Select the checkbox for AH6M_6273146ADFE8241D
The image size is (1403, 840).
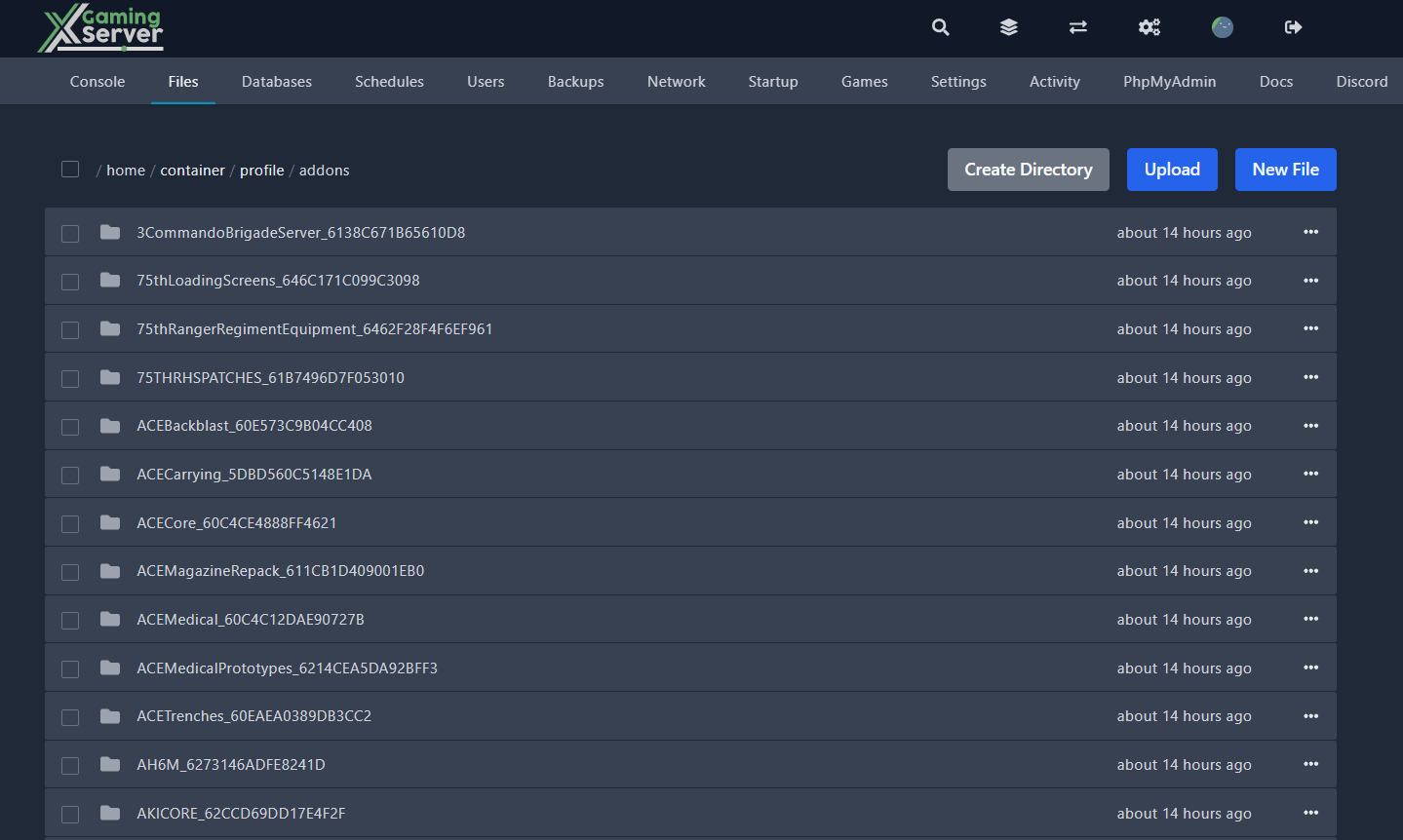pos(69,765)
